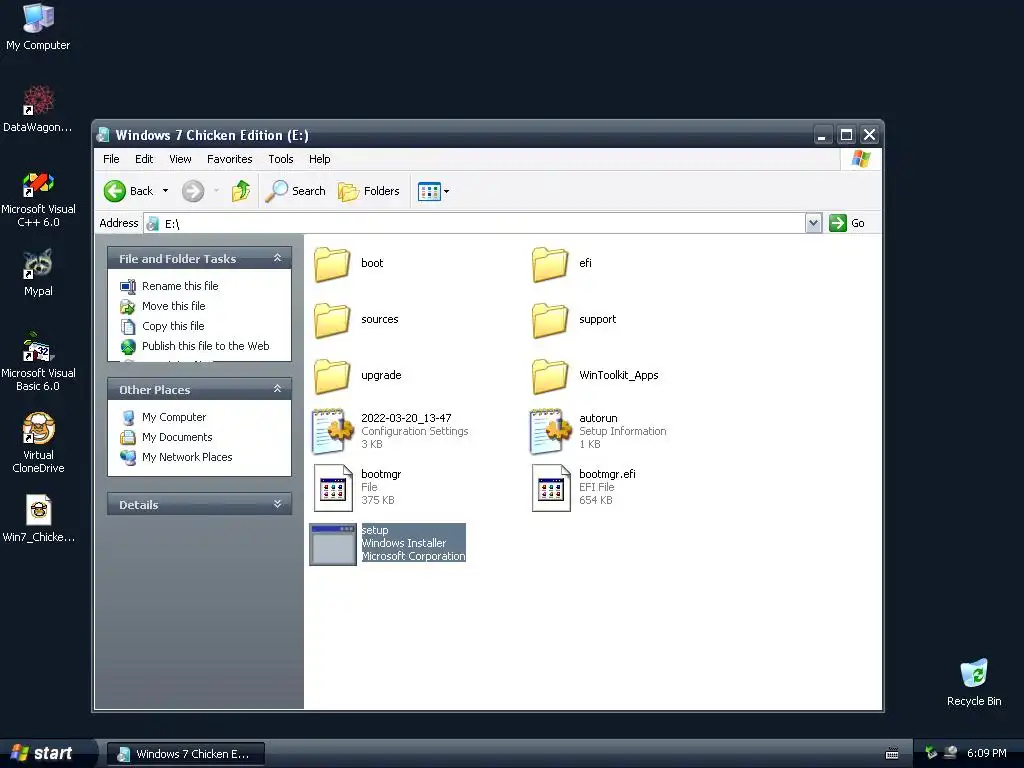This screenshot has width=1024, height=768.
Task: Open the Views button menu
Action: point(434,191)
